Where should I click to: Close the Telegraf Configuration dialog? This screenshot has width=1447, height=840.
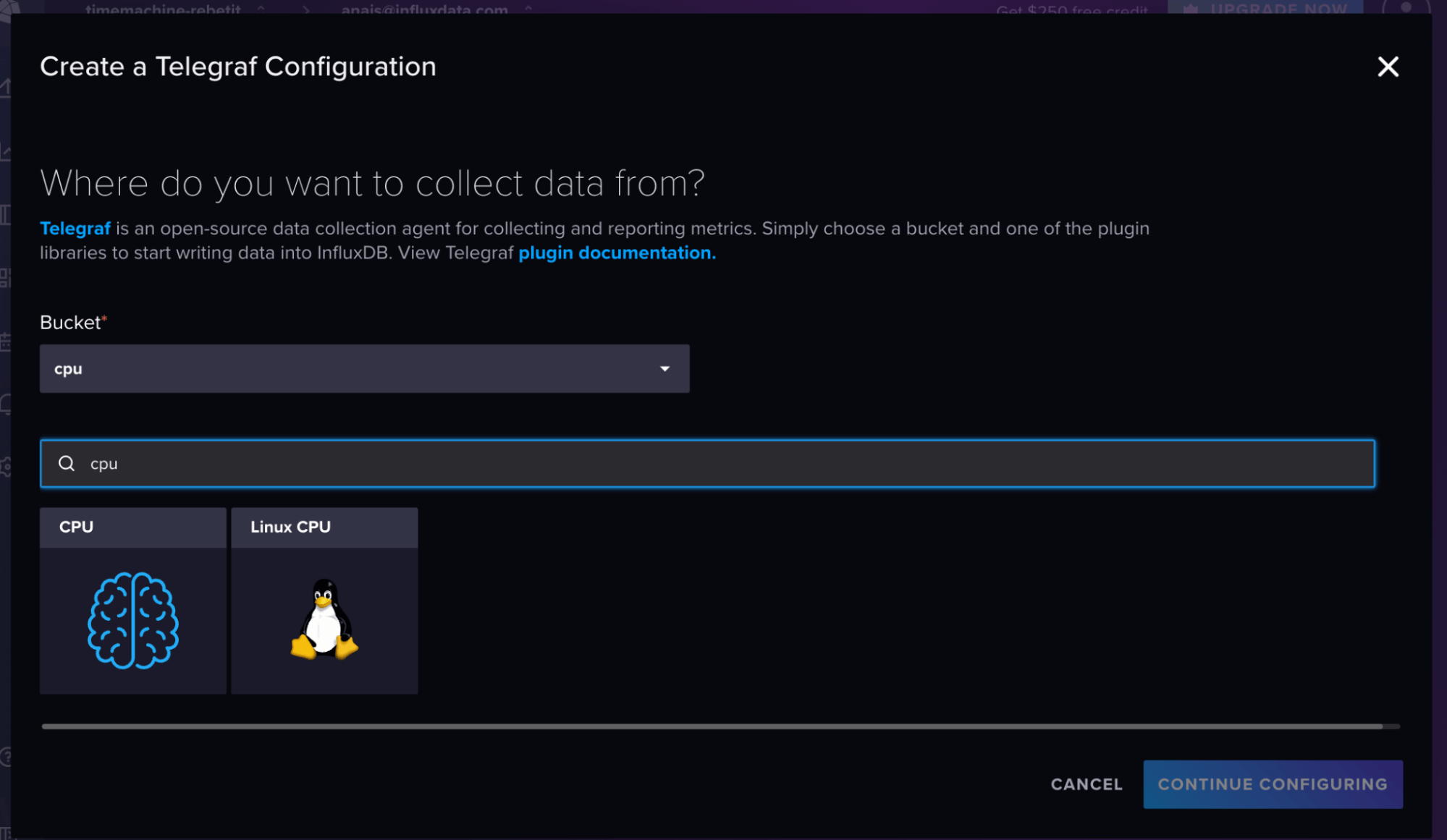1387,67
